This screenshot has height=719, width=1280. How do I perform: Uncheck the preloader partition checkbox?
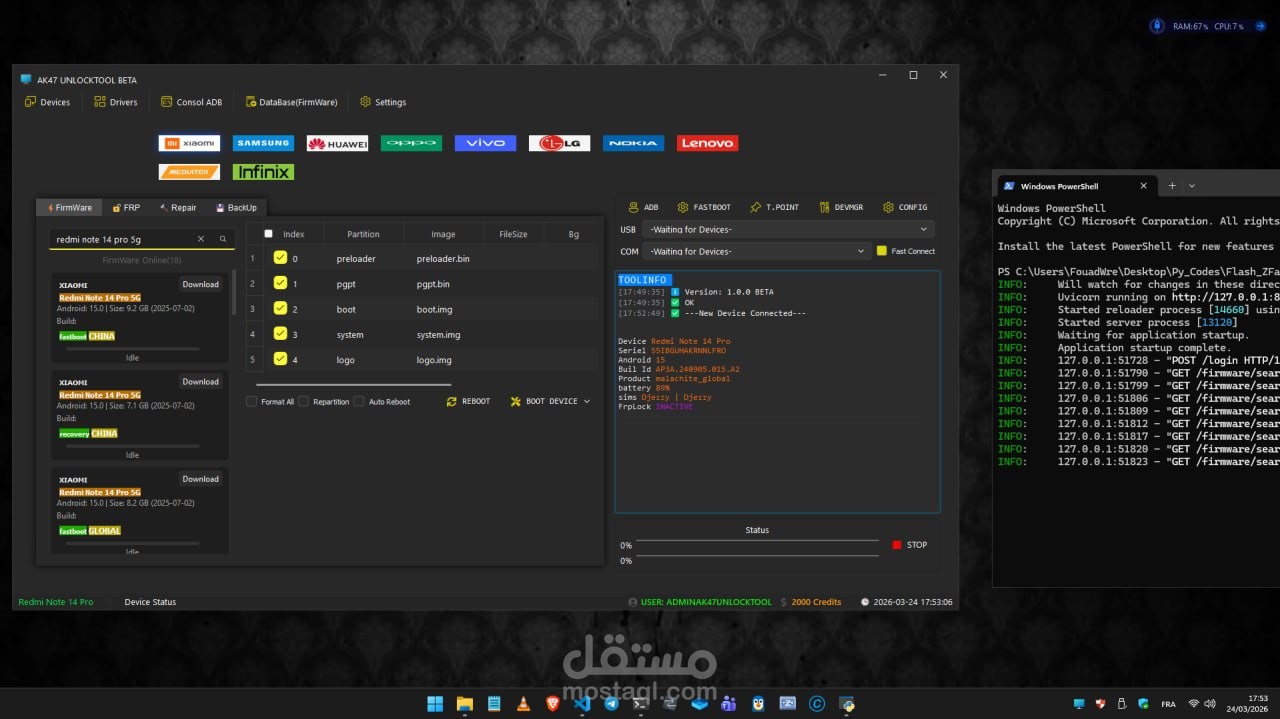(x=280, y=257)
